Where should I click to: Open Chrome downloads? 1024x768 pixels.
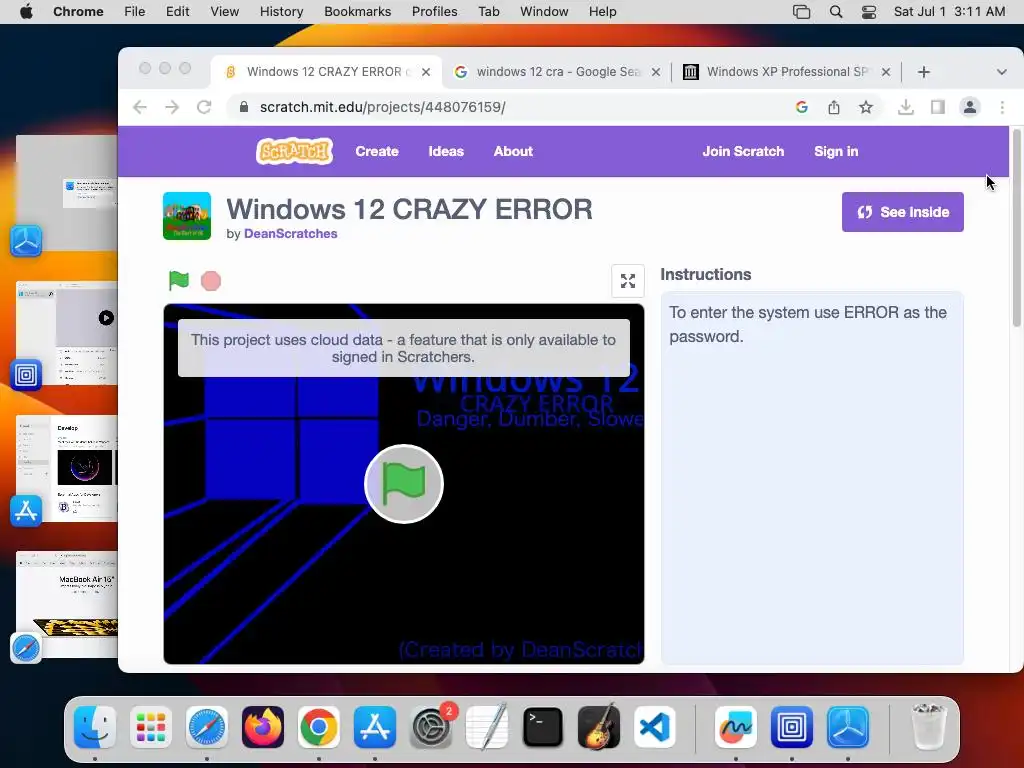tap(906, 107)
